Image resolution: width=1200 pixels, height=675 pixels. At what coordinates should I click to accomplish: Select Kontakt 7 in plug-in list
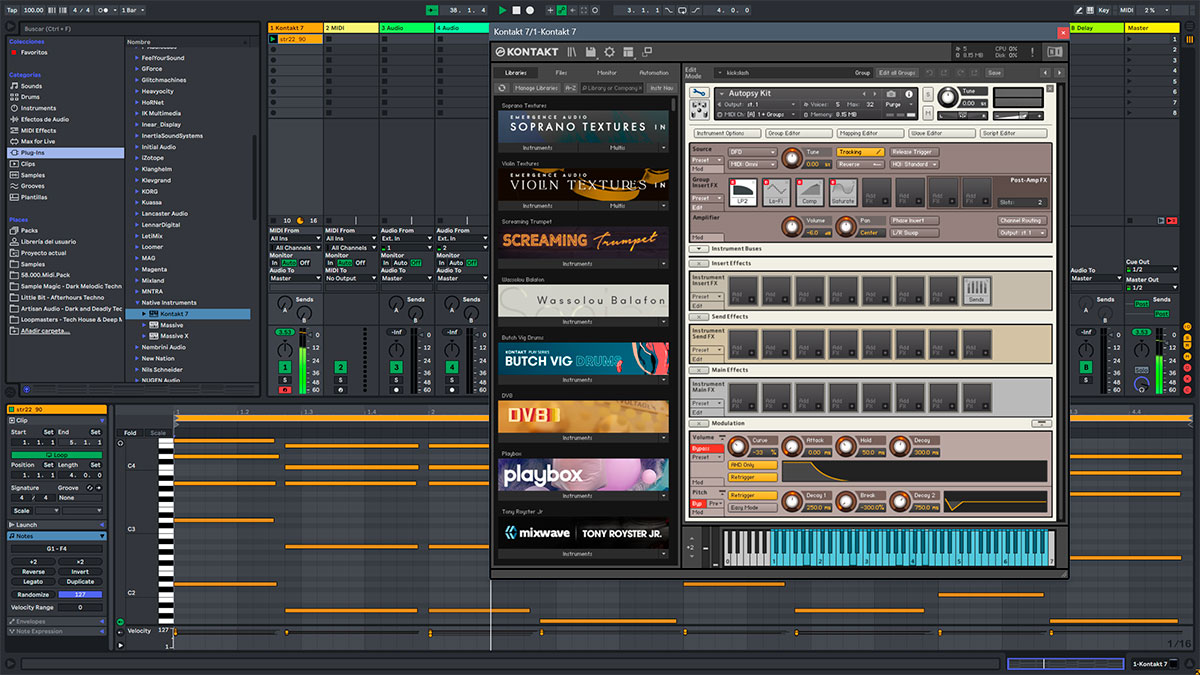[x=187, y=314]
